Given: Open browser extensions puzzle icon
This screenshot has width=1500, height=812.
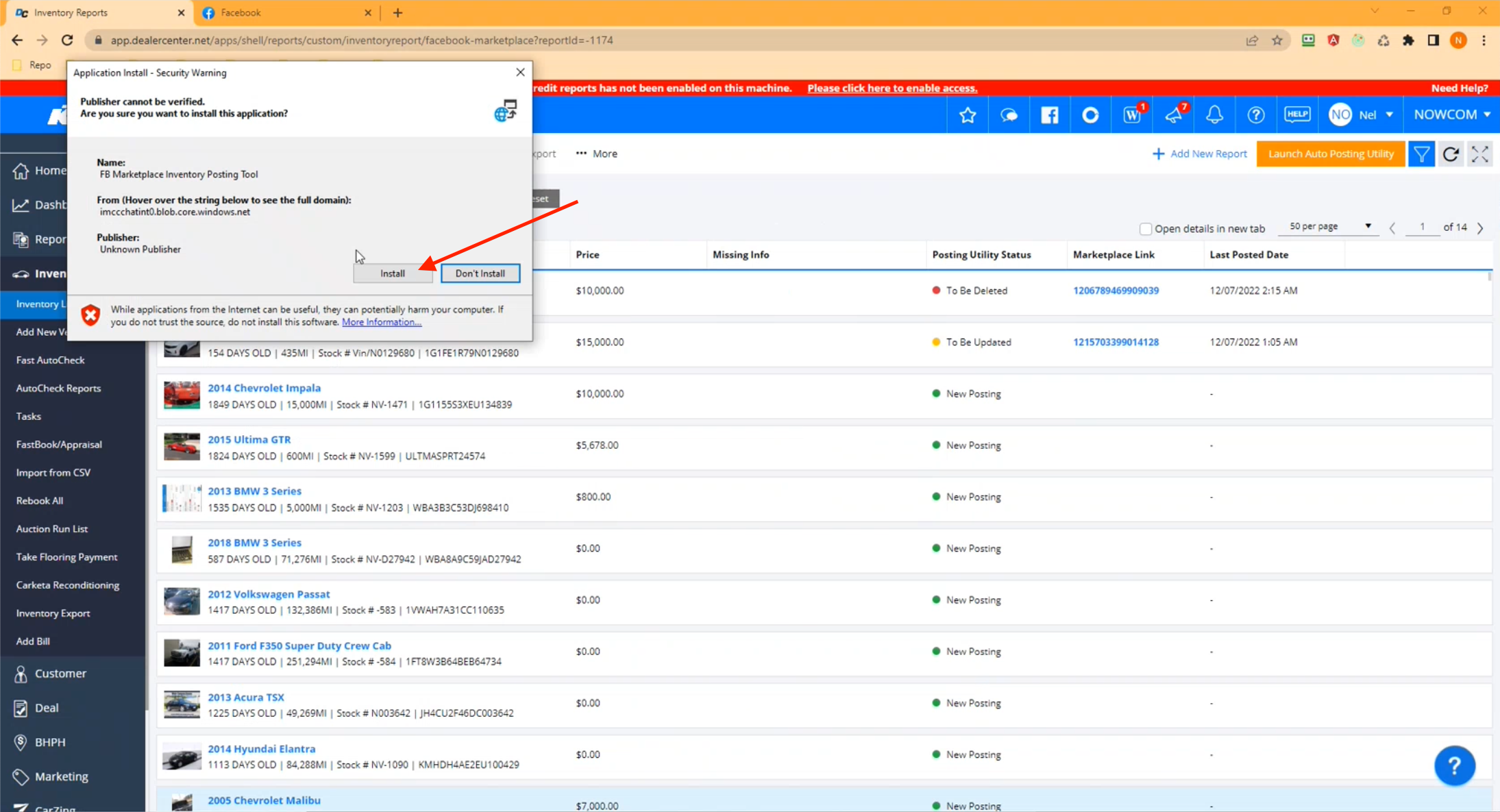Looking at the screenshot, I should [1408, 40].
